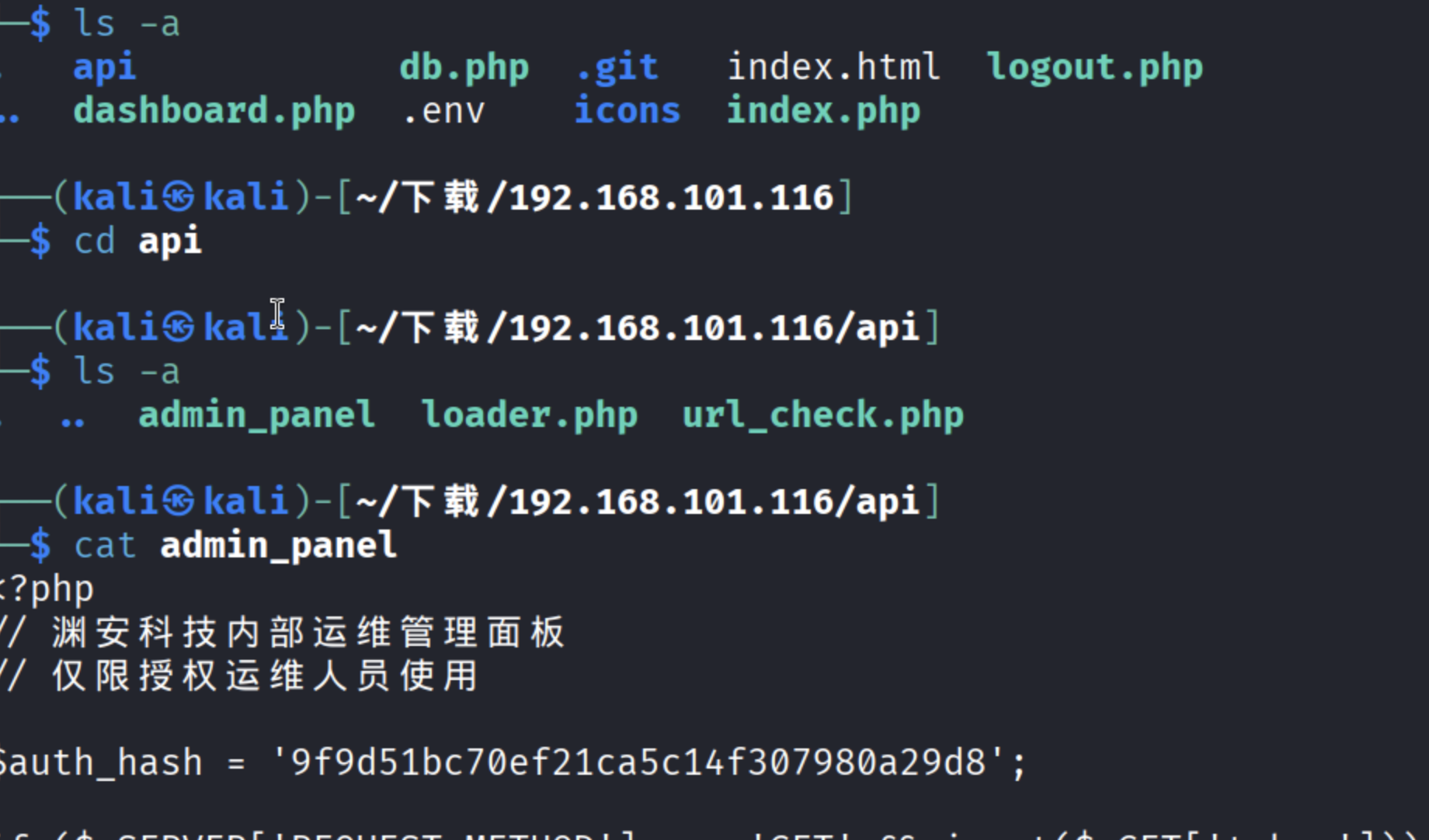Click the comment line 仅限授权运维人员使用
The height and width of the screenshot is (840, 1429).
[x=264, y=676]
